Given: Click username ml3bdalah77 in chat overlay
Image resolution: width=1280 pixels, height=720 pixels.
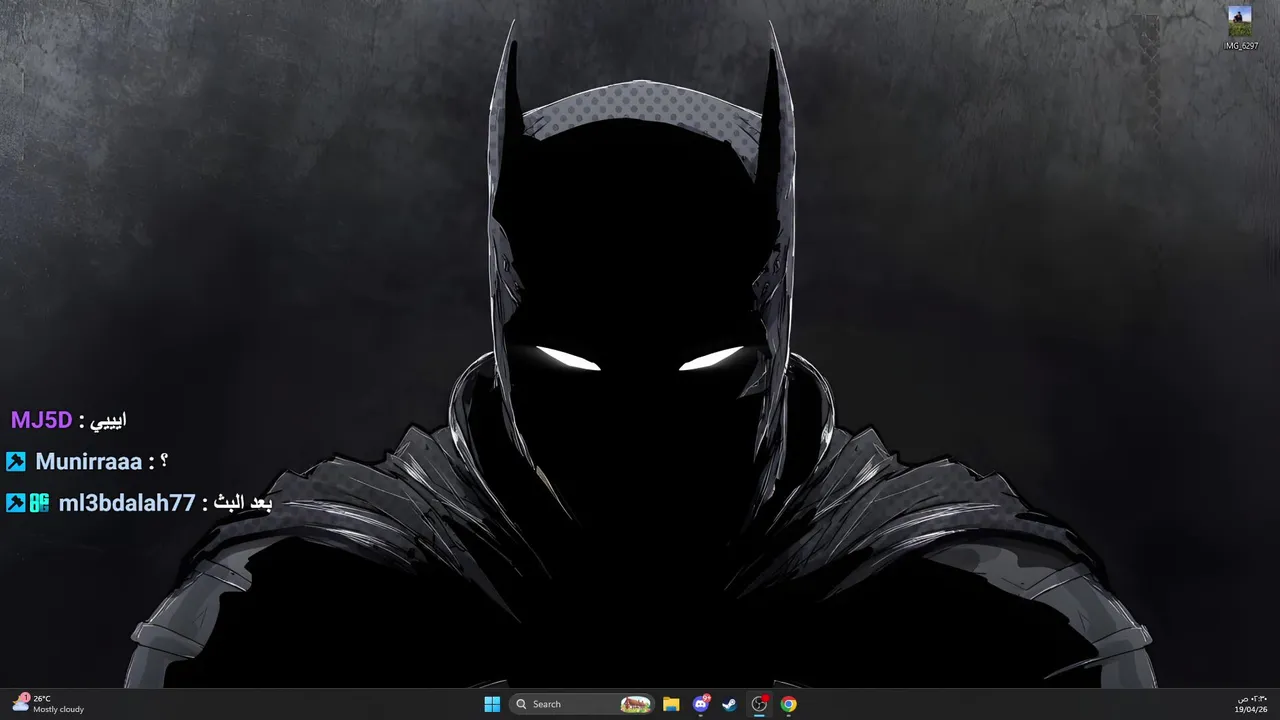Looking at the screenshot, I should coord(127,503).
